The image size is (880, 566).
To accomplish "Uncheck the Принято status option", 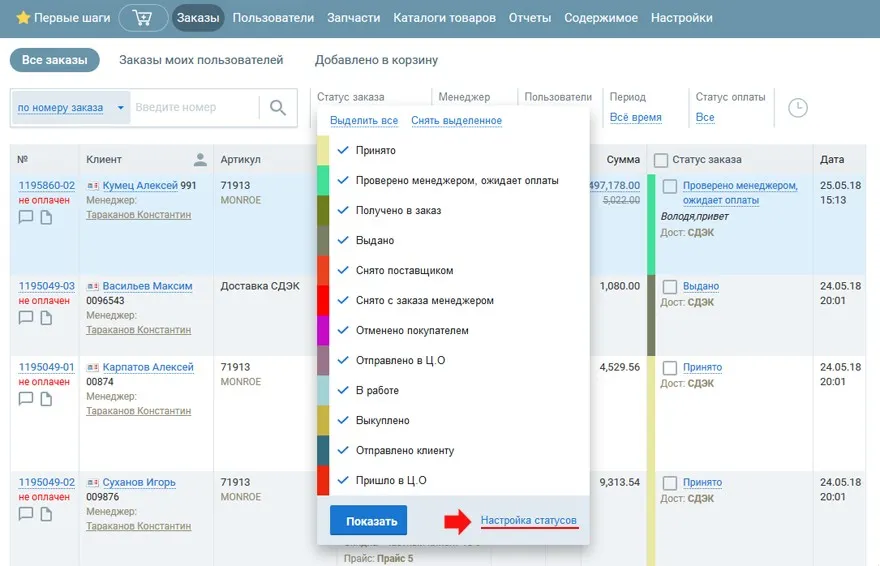I will (x=343, y=150).
